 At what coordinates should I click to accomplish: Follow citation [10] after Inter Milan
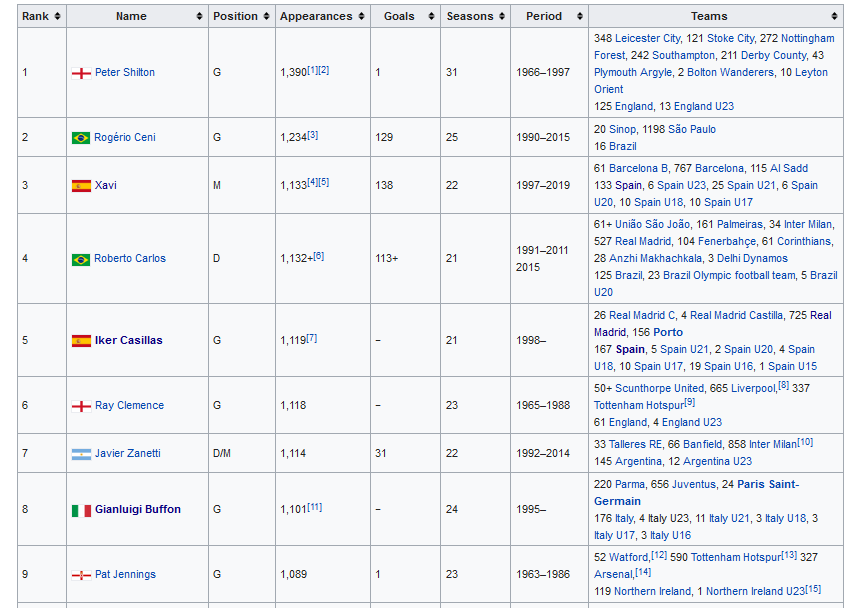click(806, 442)
